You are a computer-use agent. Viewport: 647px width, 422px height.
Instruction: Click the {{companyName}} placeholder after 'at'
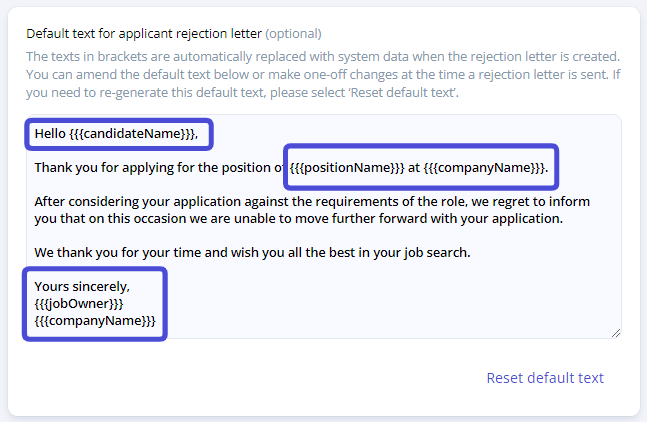pyautogui.click(x=485, y=167)
